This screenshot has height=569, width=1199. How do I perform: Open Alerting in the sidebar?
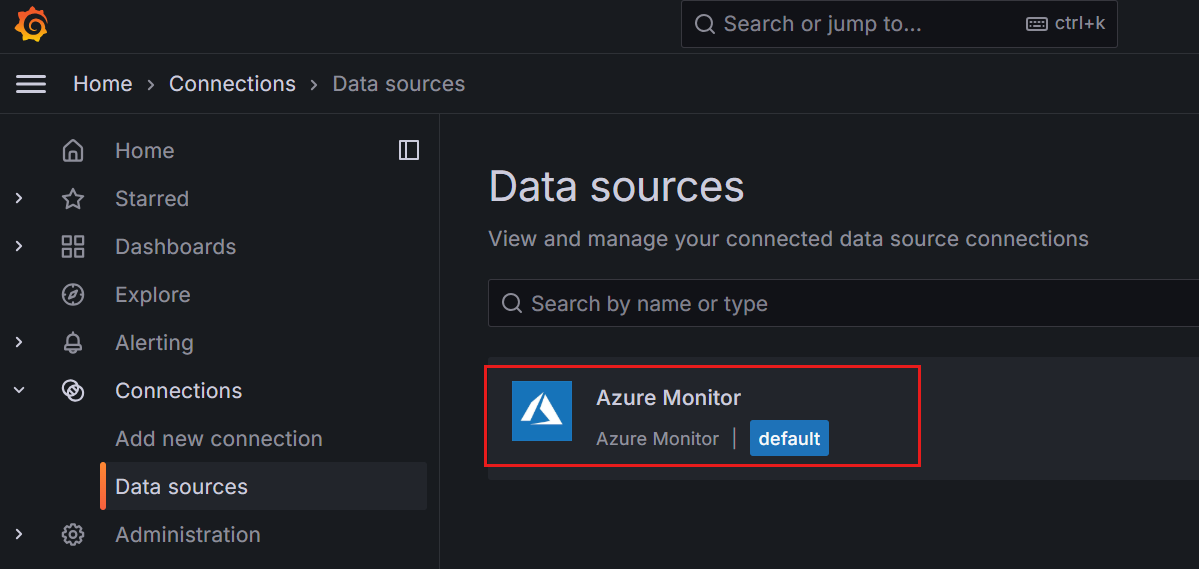154,343
